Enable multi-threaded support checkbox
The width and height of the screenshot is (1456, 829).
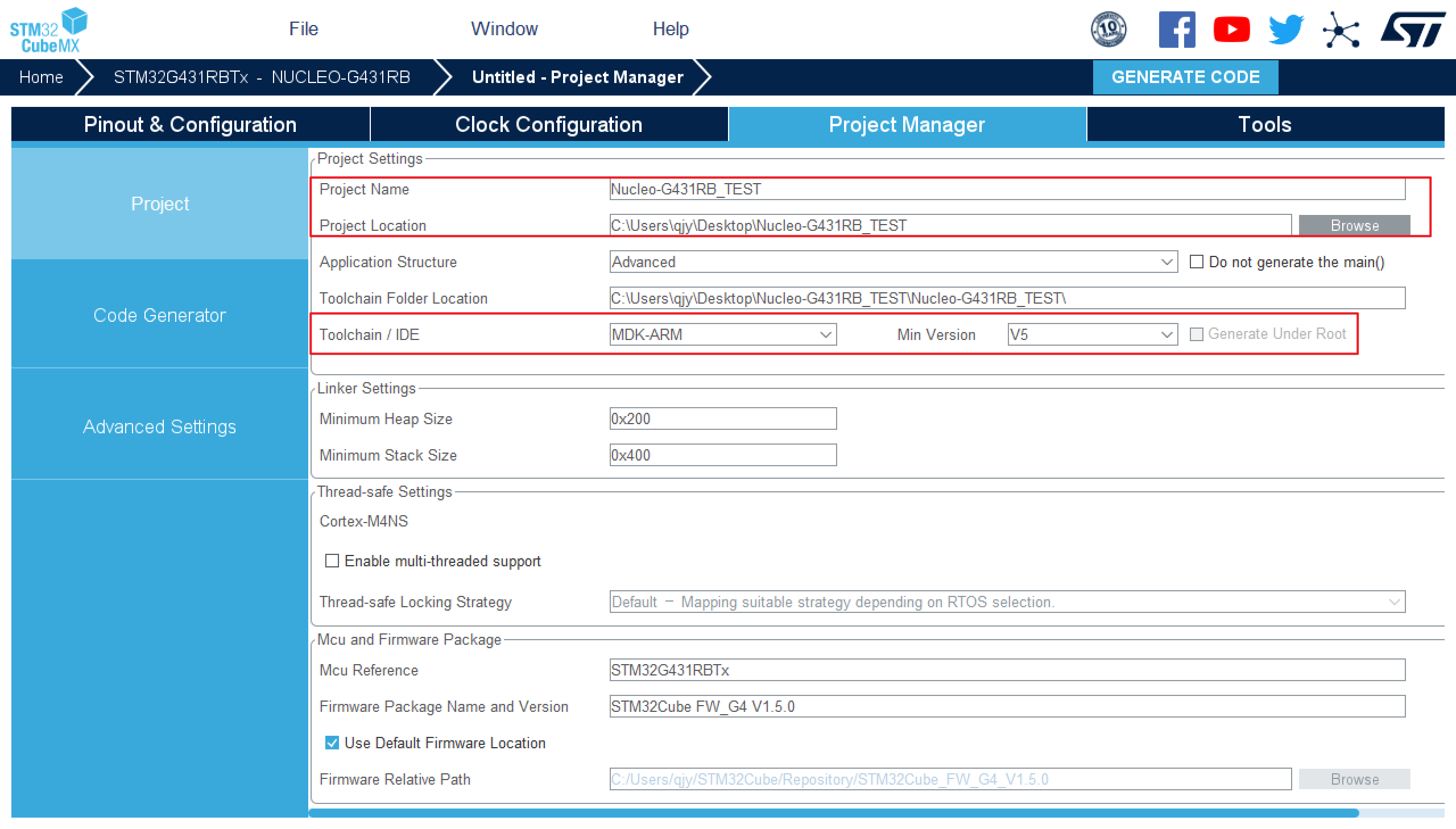tap(332, 561)
